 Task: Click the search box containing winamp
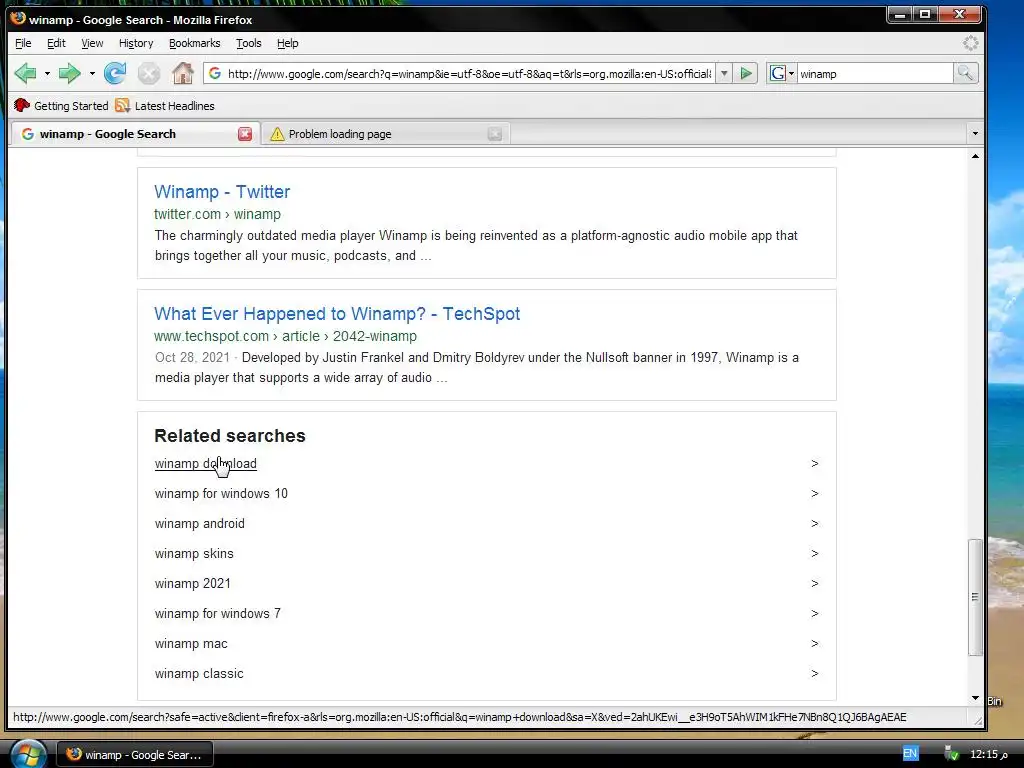click(875, 74)
